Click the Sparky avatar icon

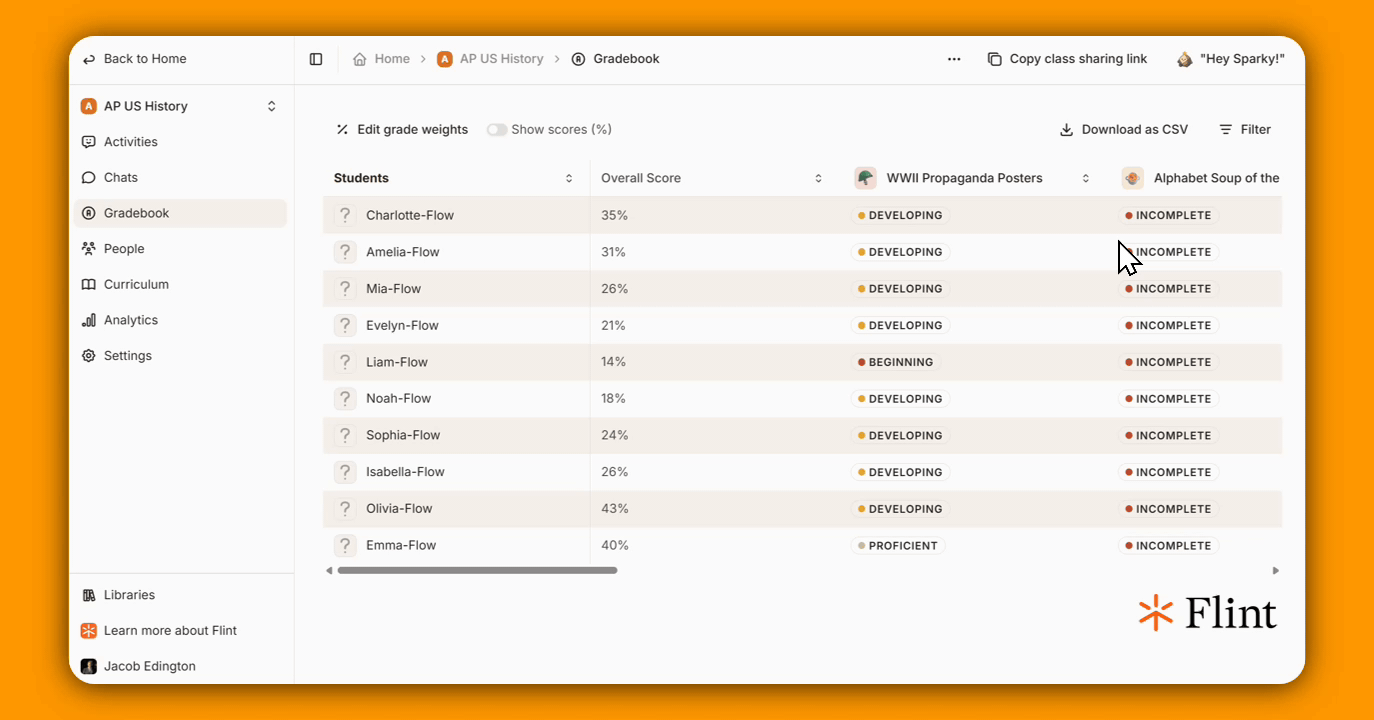tap(1185, 59)
